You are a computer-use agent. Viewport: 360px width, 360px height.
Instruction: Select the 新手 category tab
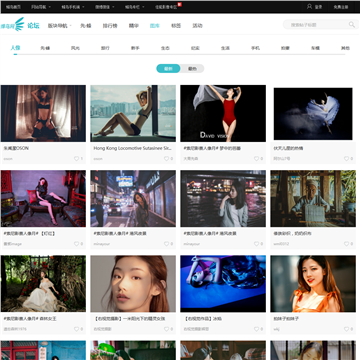click(x=135, y=48)
